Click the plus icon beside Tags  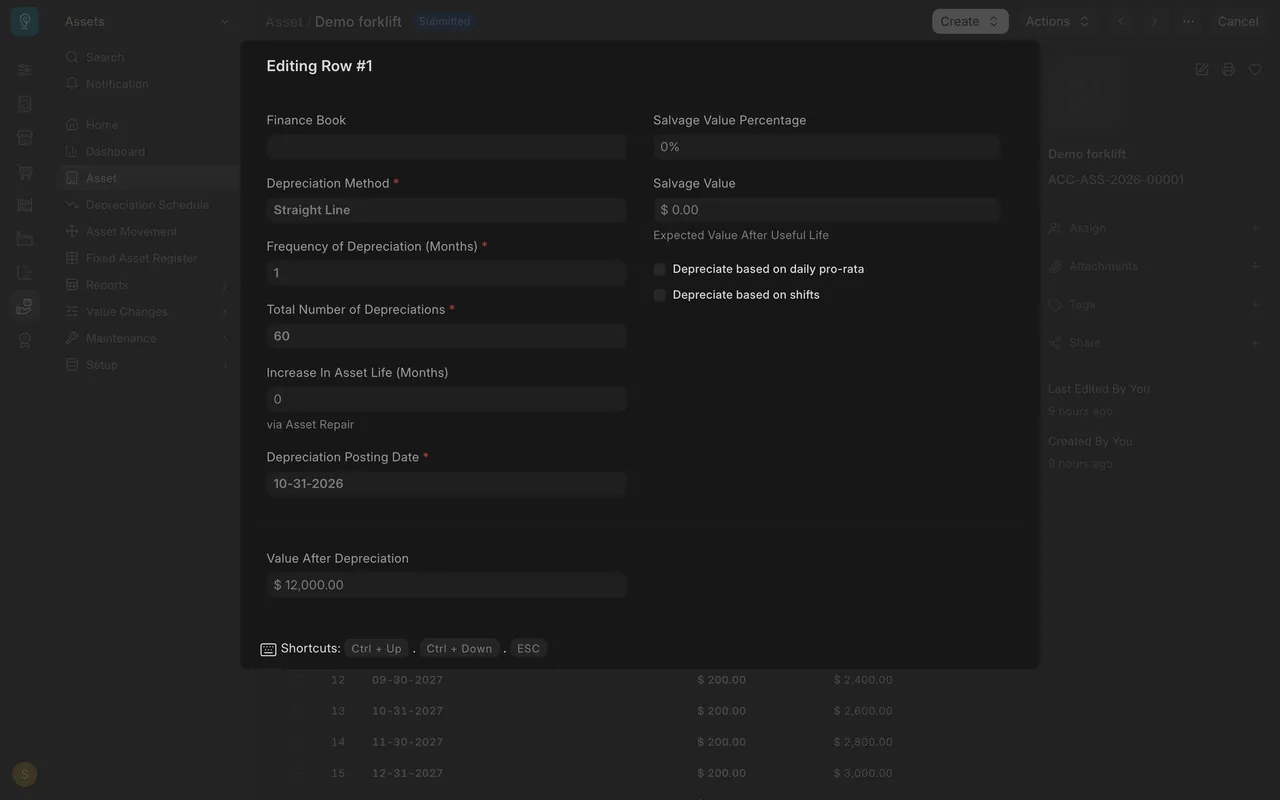[x=1255, y=304]
